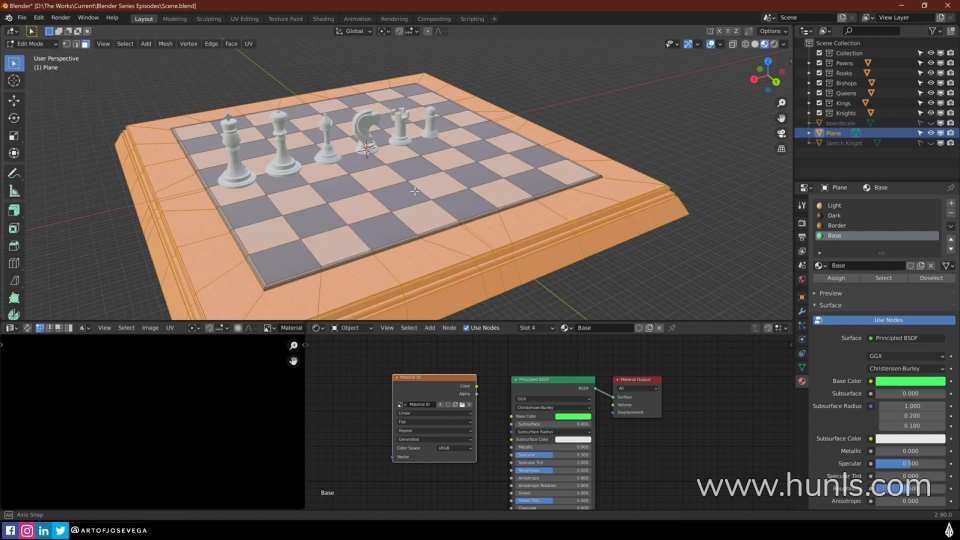Switch to the Shading workspace tab

(x=323, y=18)
